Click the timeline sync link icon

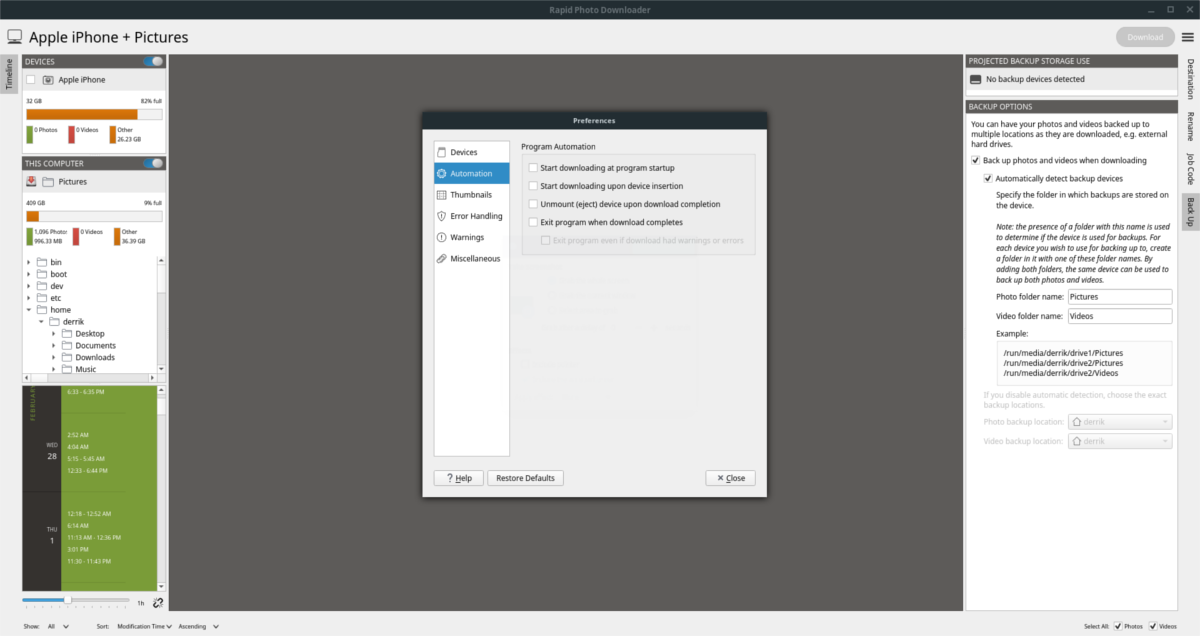tap(158, 603)
